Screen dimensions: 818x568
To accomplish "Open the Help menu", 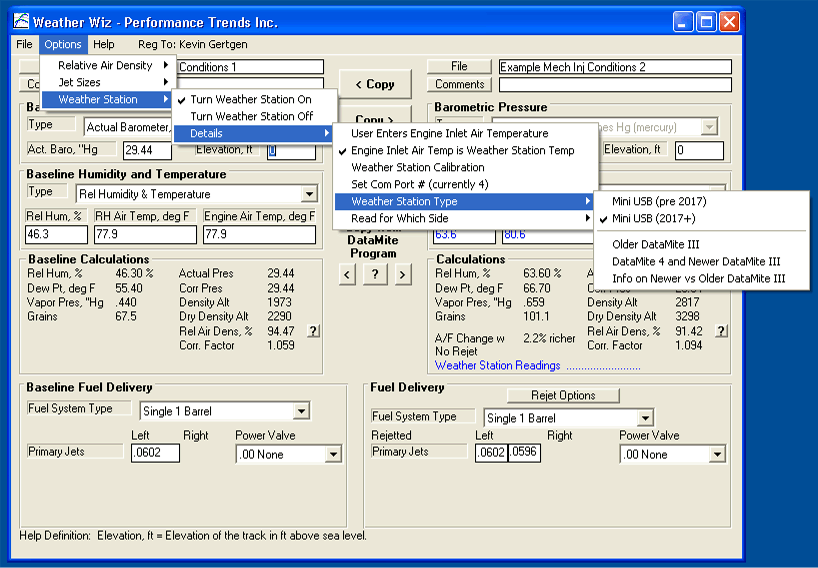I will [104, 44].
